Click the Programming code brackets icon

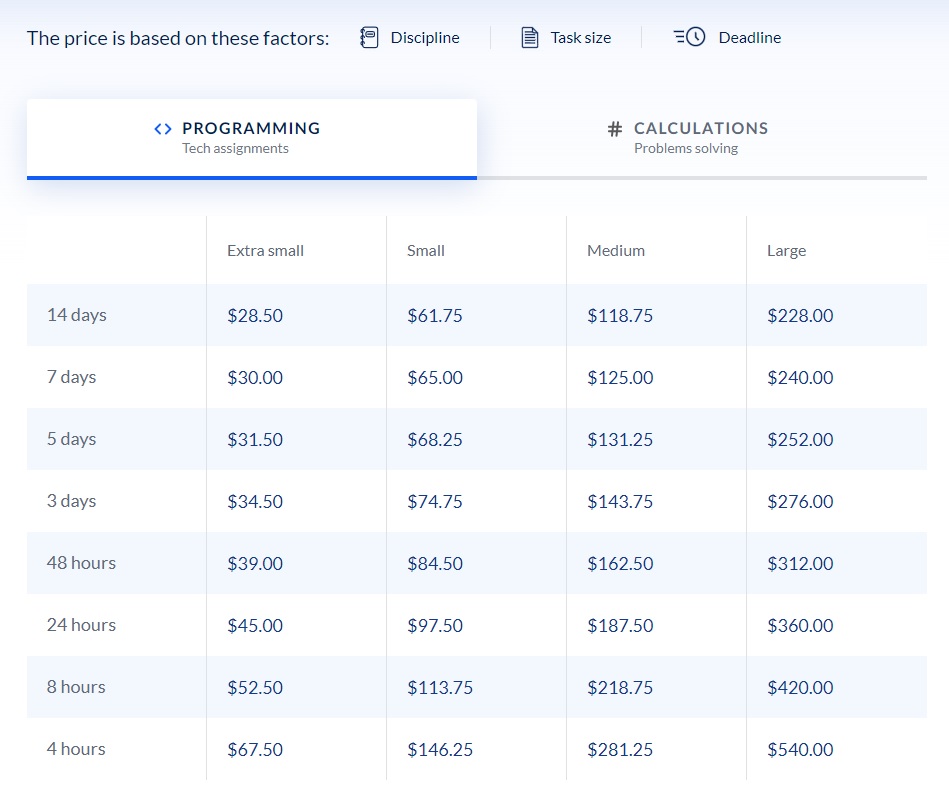163,129
